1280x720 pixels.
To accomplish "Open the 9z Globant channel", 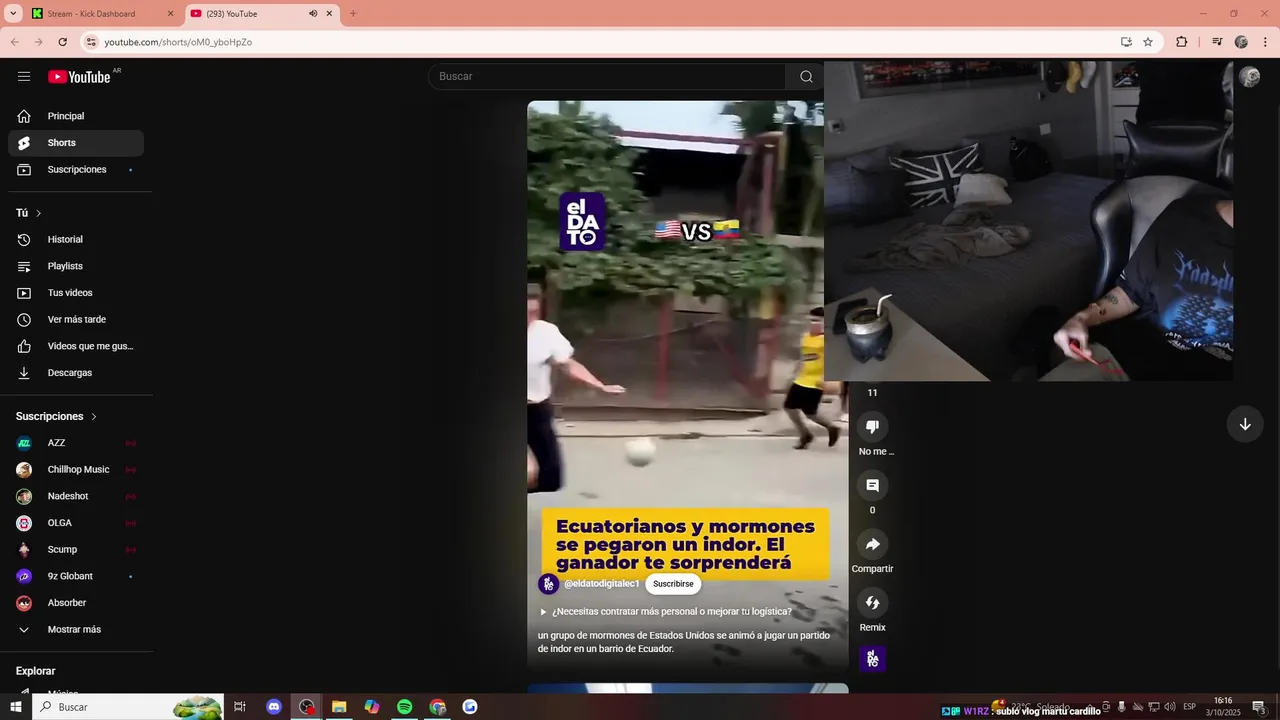I will [x=76, y=576].
